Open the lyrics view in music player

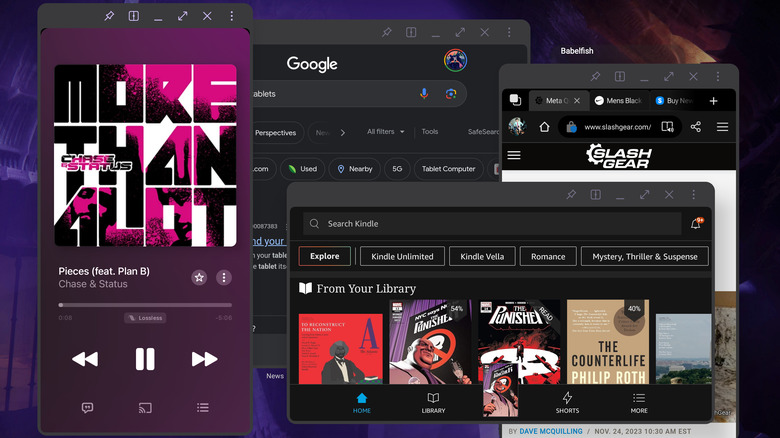click(x=87, y=408)
